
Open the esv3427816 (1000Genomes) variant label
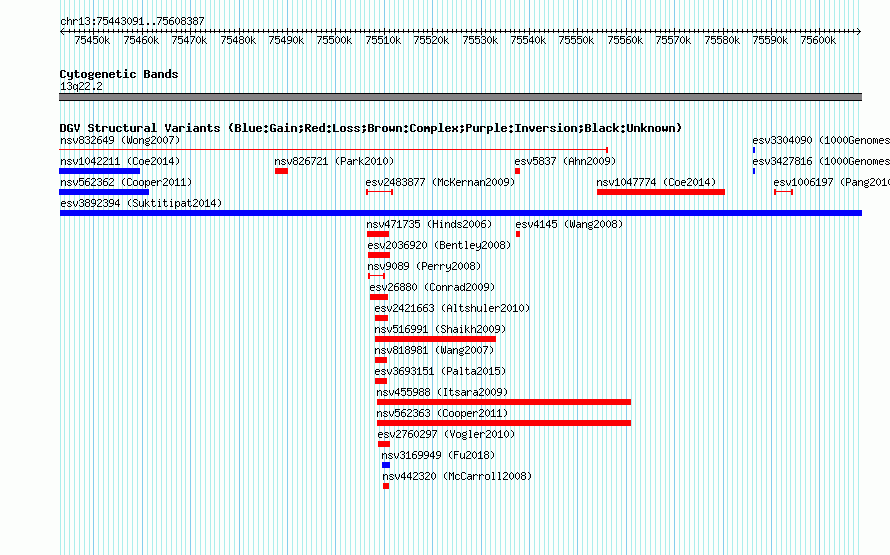[x=821, y=161]
